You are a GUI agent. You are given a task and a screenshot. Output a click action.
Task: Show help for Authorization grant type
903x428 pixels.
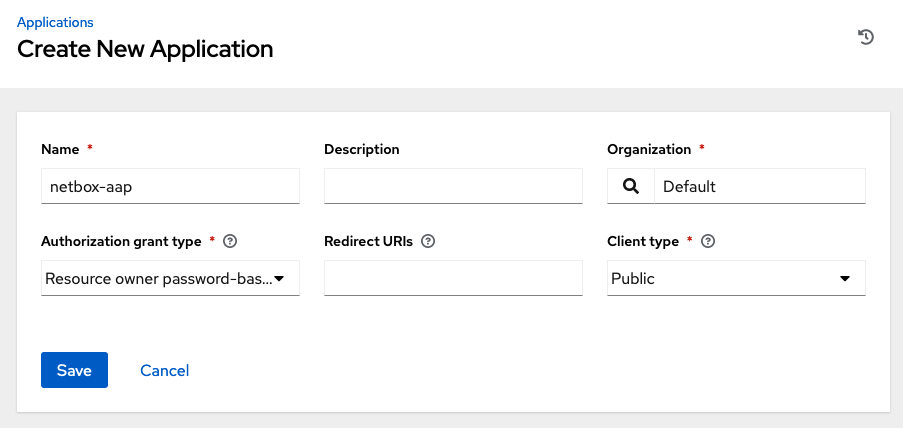230,241
